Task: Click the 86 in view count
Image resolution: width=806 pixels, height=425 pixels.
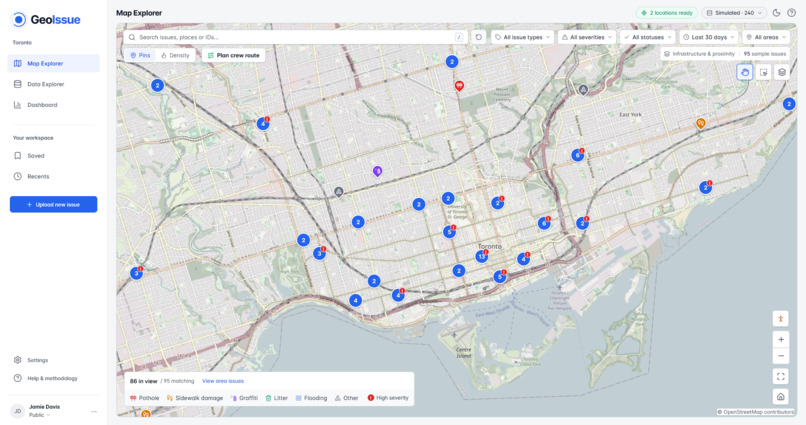Action: 143,381
